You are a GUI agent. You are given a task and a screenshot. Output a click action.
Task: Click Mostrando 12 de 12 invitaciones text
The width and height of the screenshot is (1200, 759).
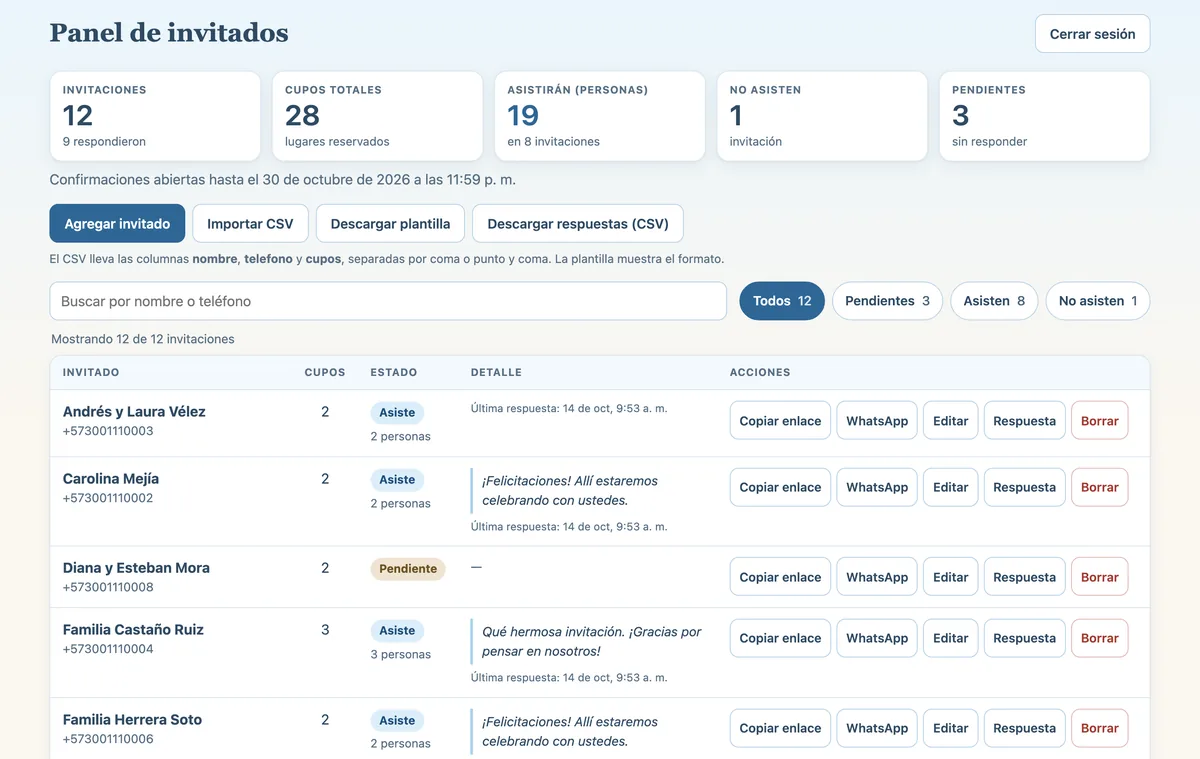tap(143, 339)
